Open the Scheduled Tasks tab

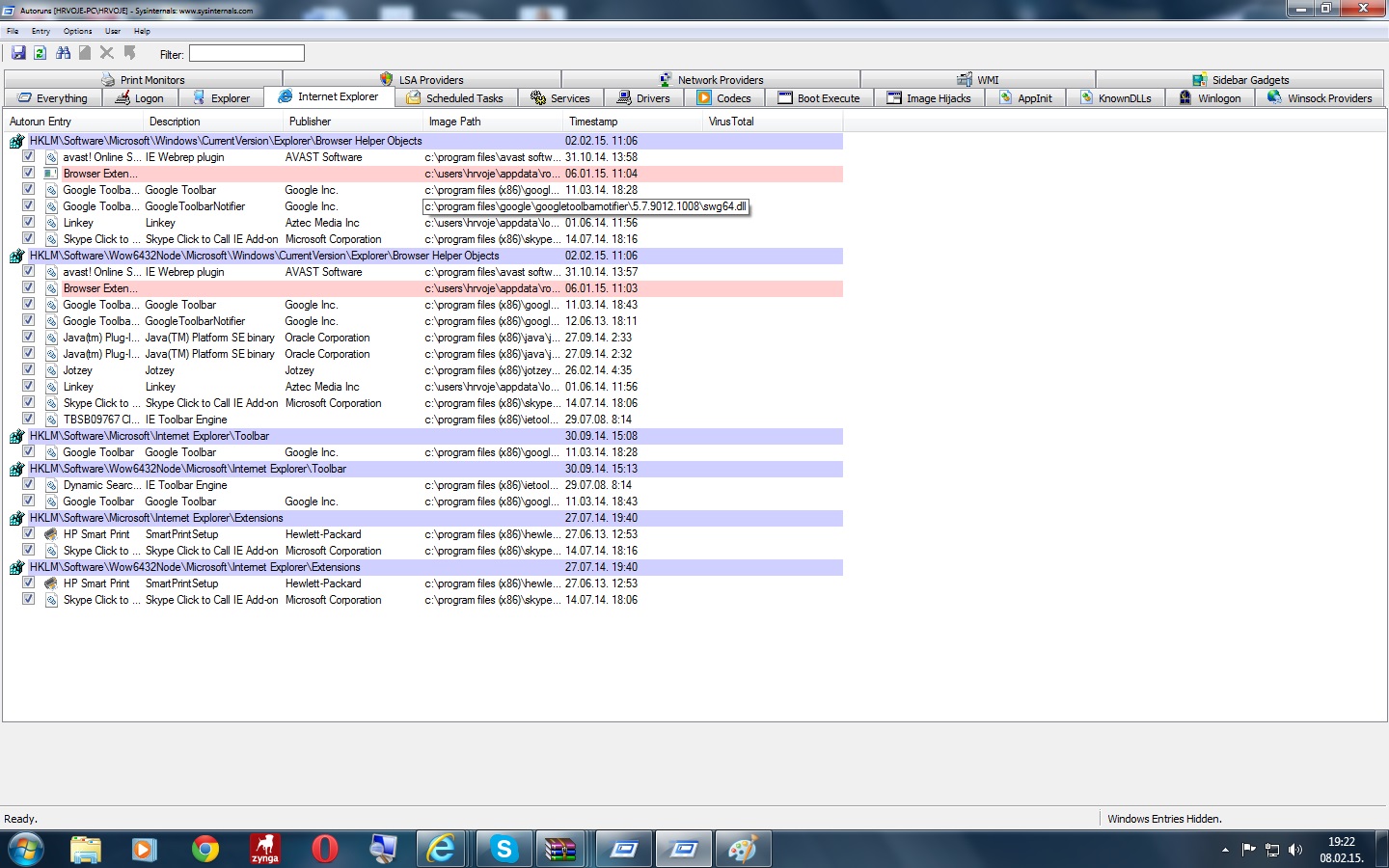455,98
